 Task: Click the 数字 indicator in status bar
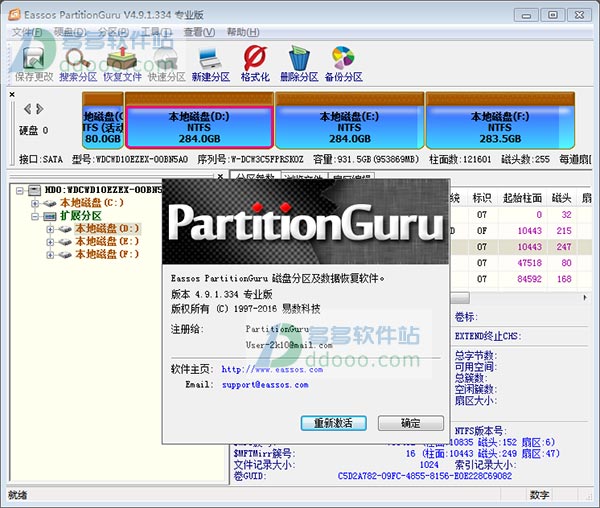[x=540, y=495]
